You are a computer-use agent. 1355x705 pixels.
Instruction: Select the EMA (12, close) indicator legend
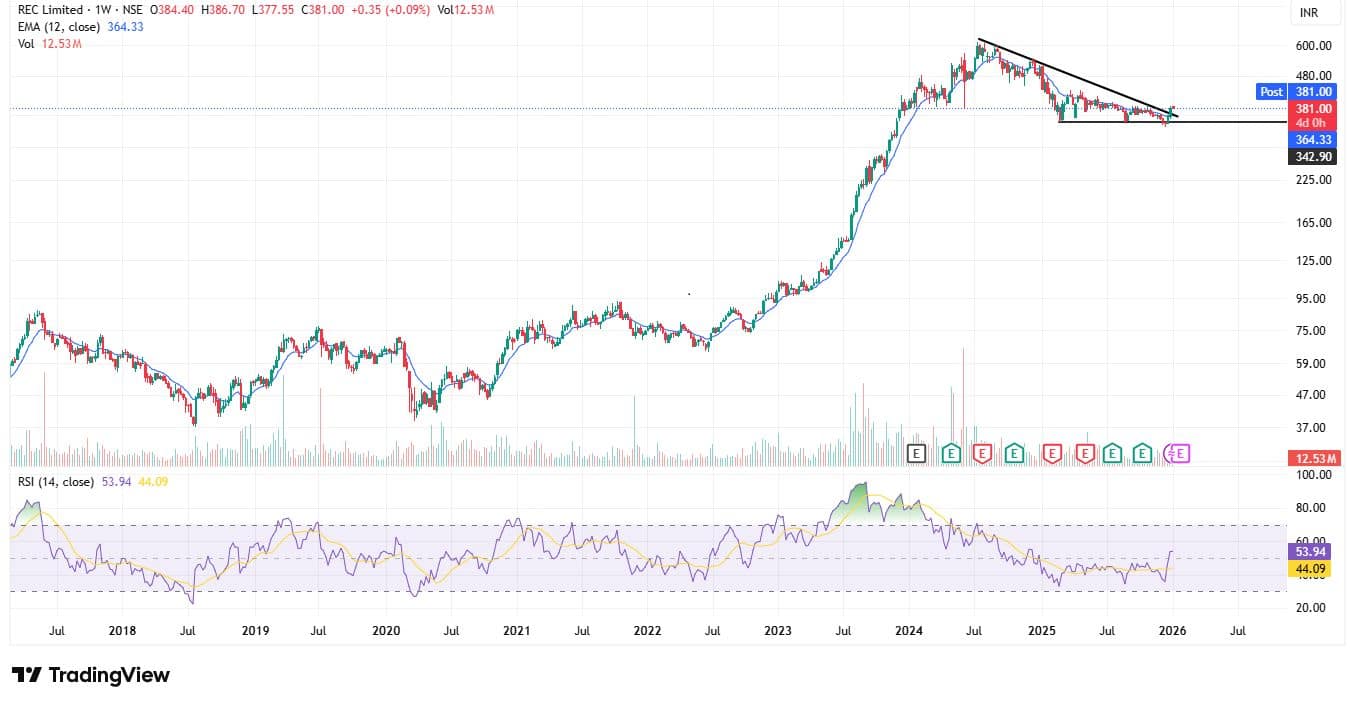(x=59, y=27)
